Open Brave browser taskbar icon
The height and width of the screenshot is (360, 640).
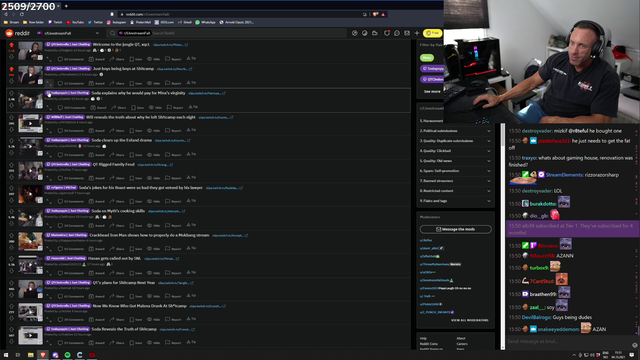click(43, 355)
